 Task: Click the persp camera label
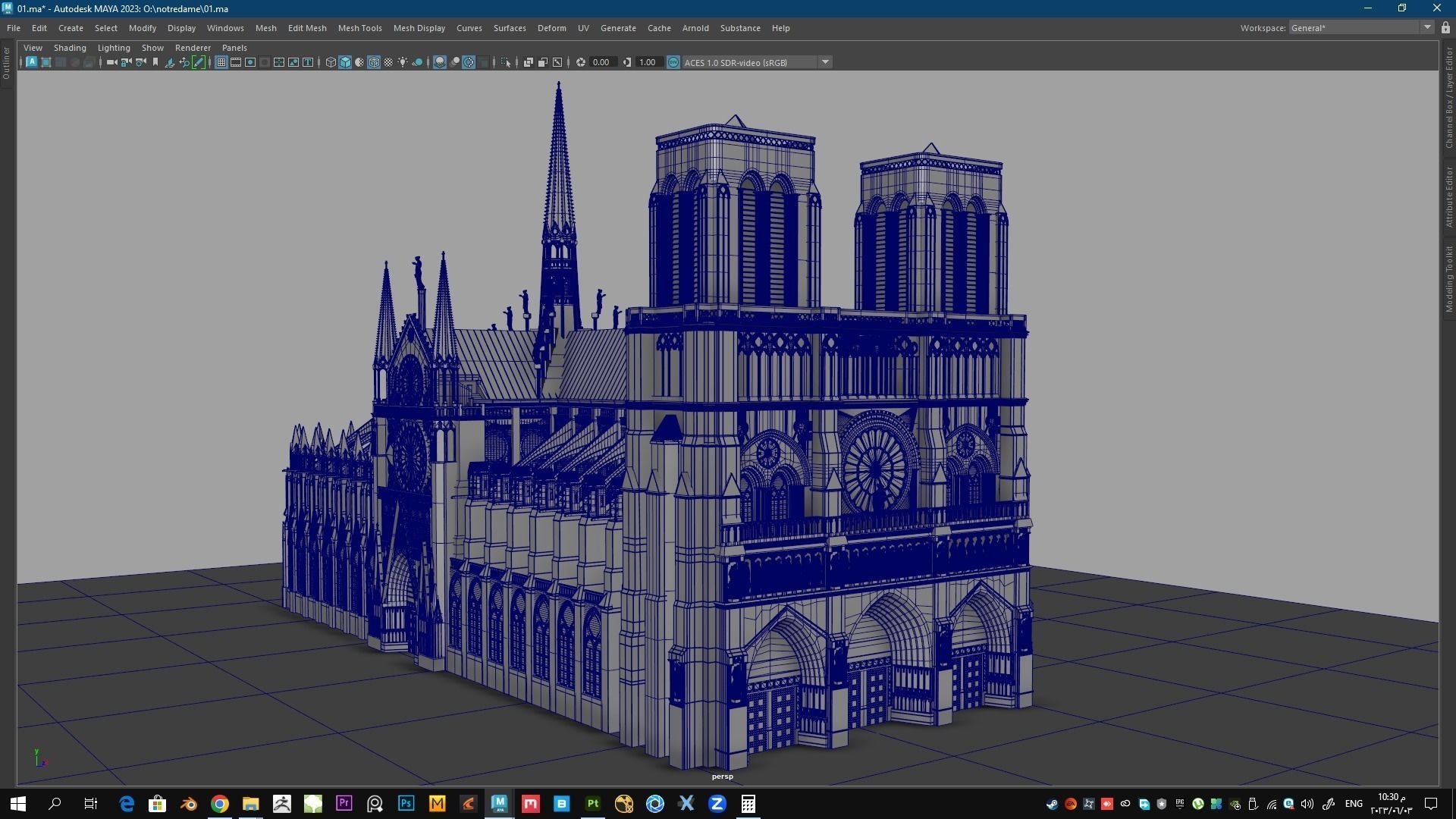tap(722, 777)
